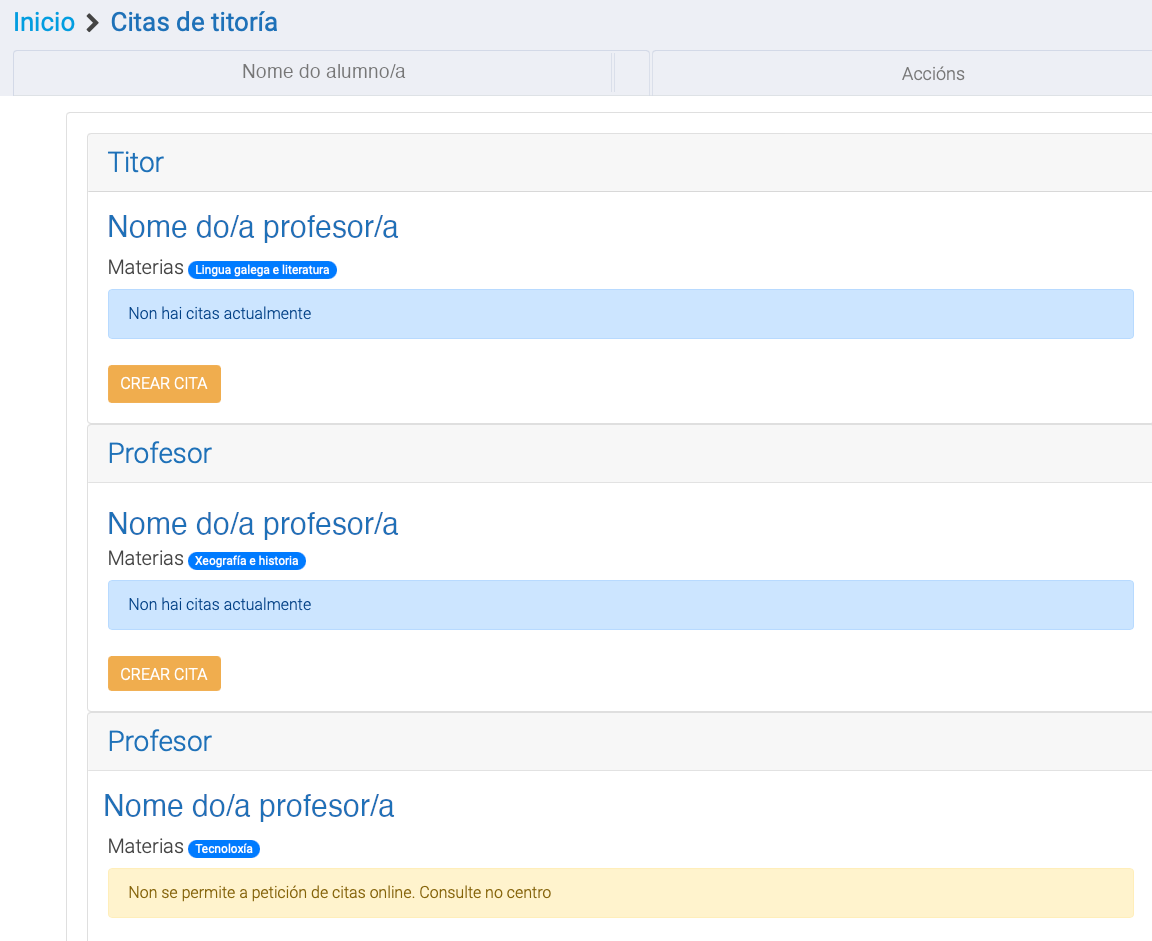Click the Profesor header above Xeografía e historia
The image size is (1152, 941).
[160, 453]
